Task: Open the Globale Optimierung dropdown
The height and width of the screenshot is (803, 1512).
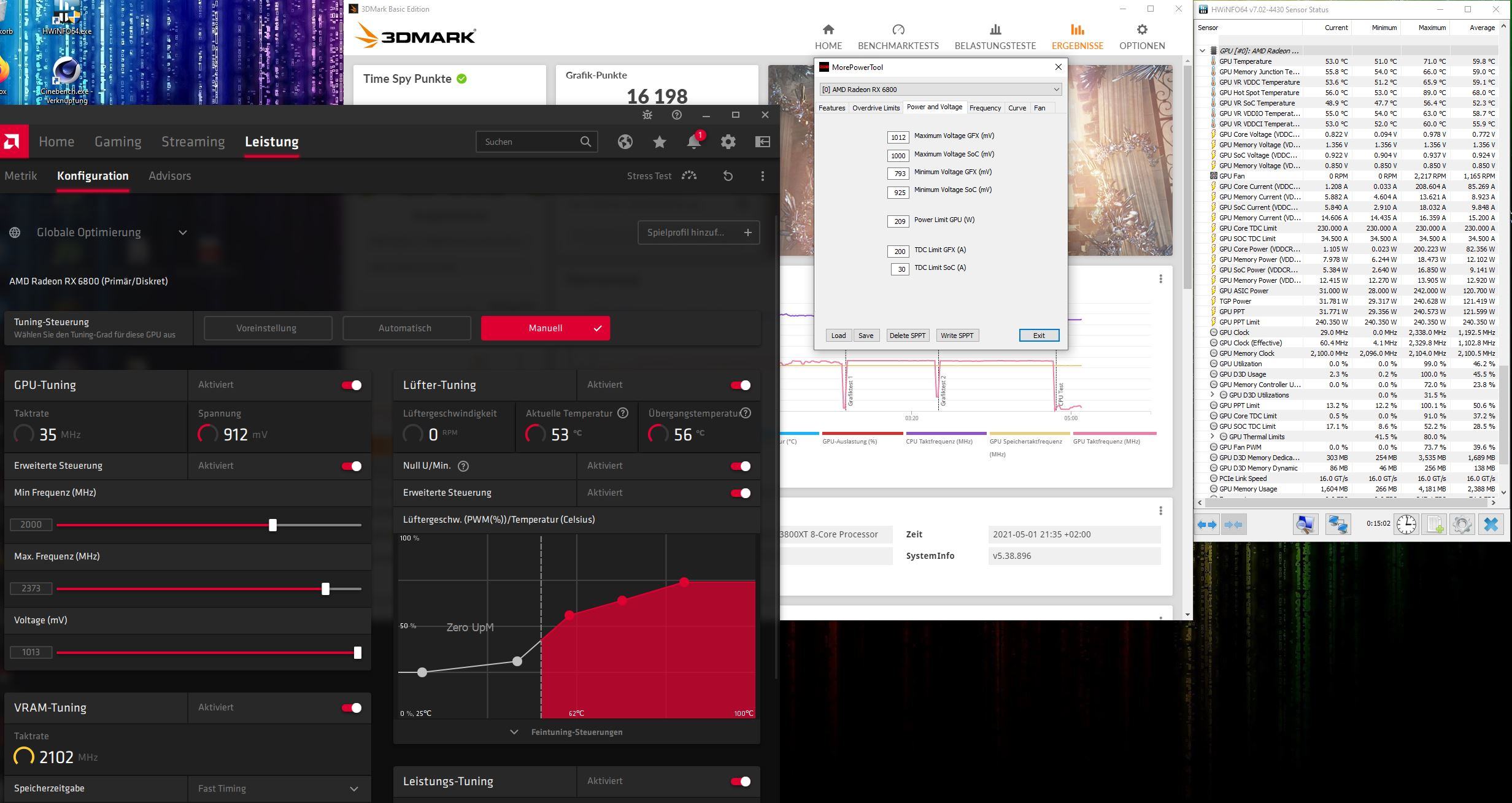Action: pos(182,232)
